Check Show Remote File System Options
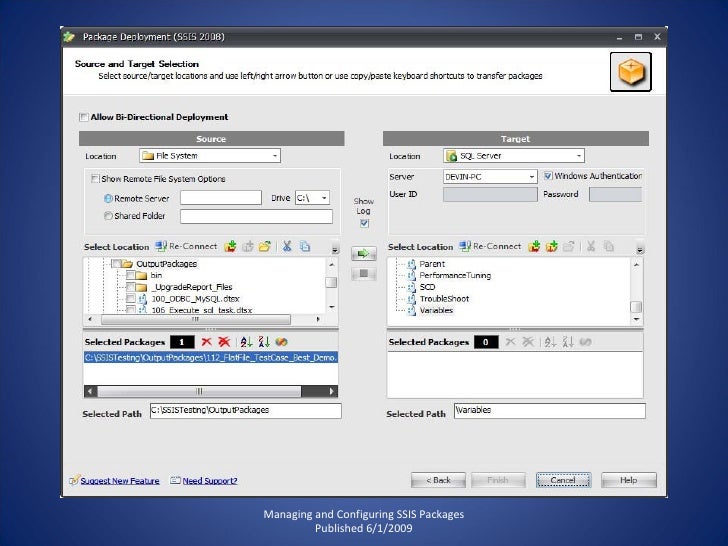Image resolution: width=728 pixels, height=546 pixels. [x=95, y=179]
